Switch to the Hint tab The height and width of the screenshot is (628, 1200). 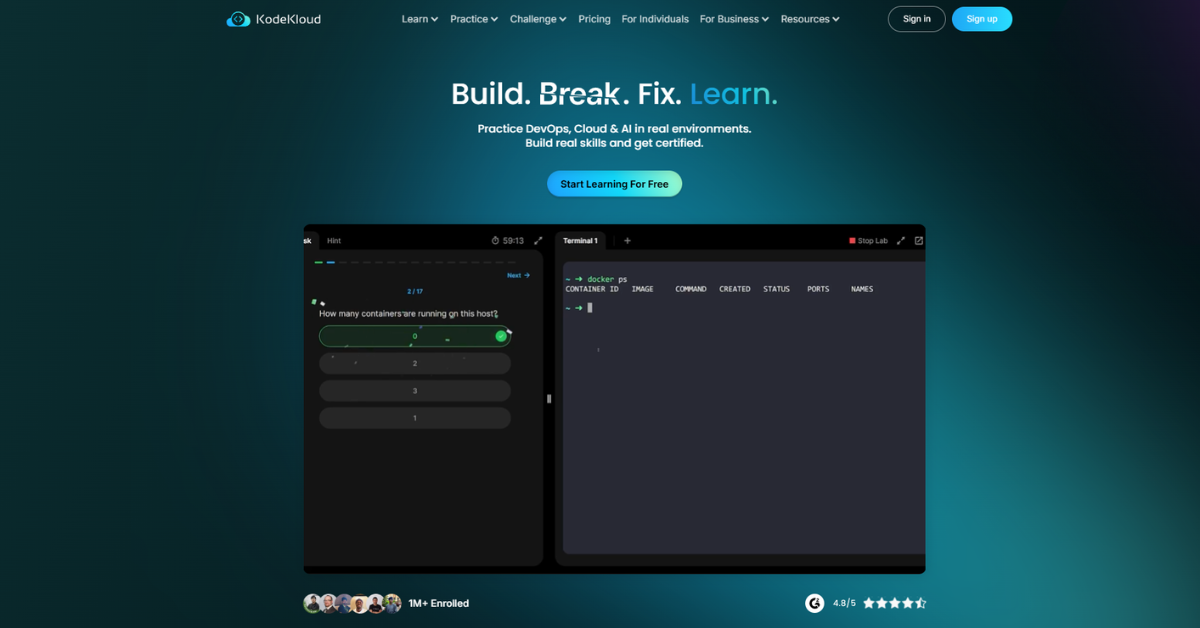334,241
